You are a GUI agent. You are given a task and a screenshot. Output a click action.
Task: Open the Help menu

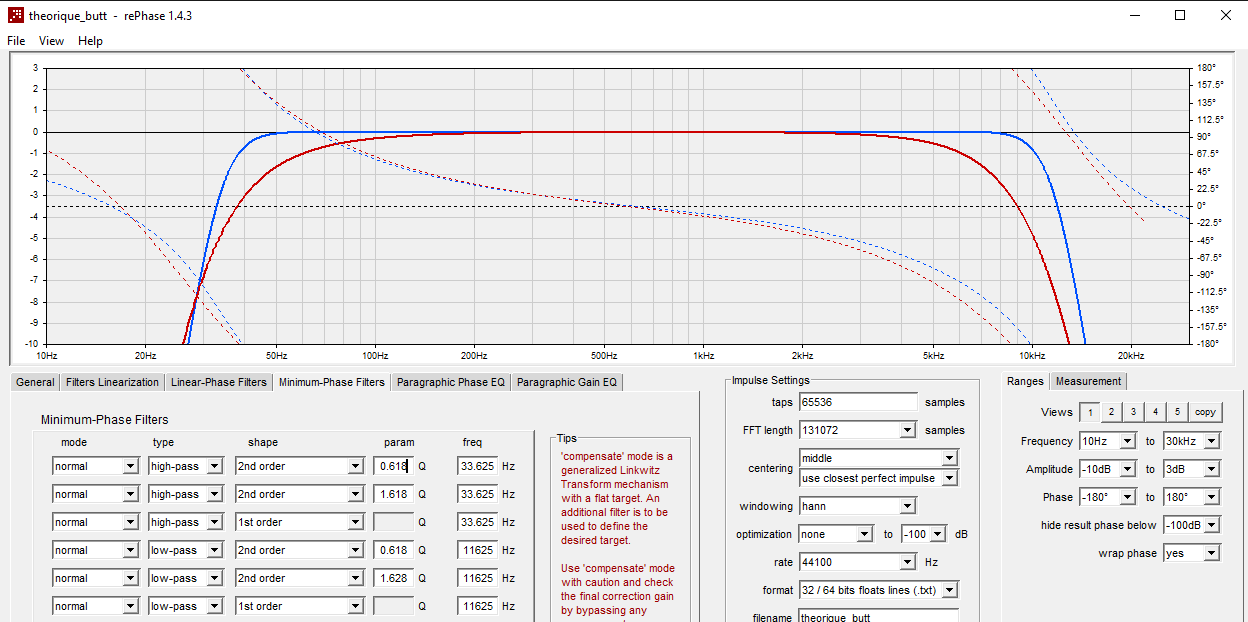[x=90, y=41]
